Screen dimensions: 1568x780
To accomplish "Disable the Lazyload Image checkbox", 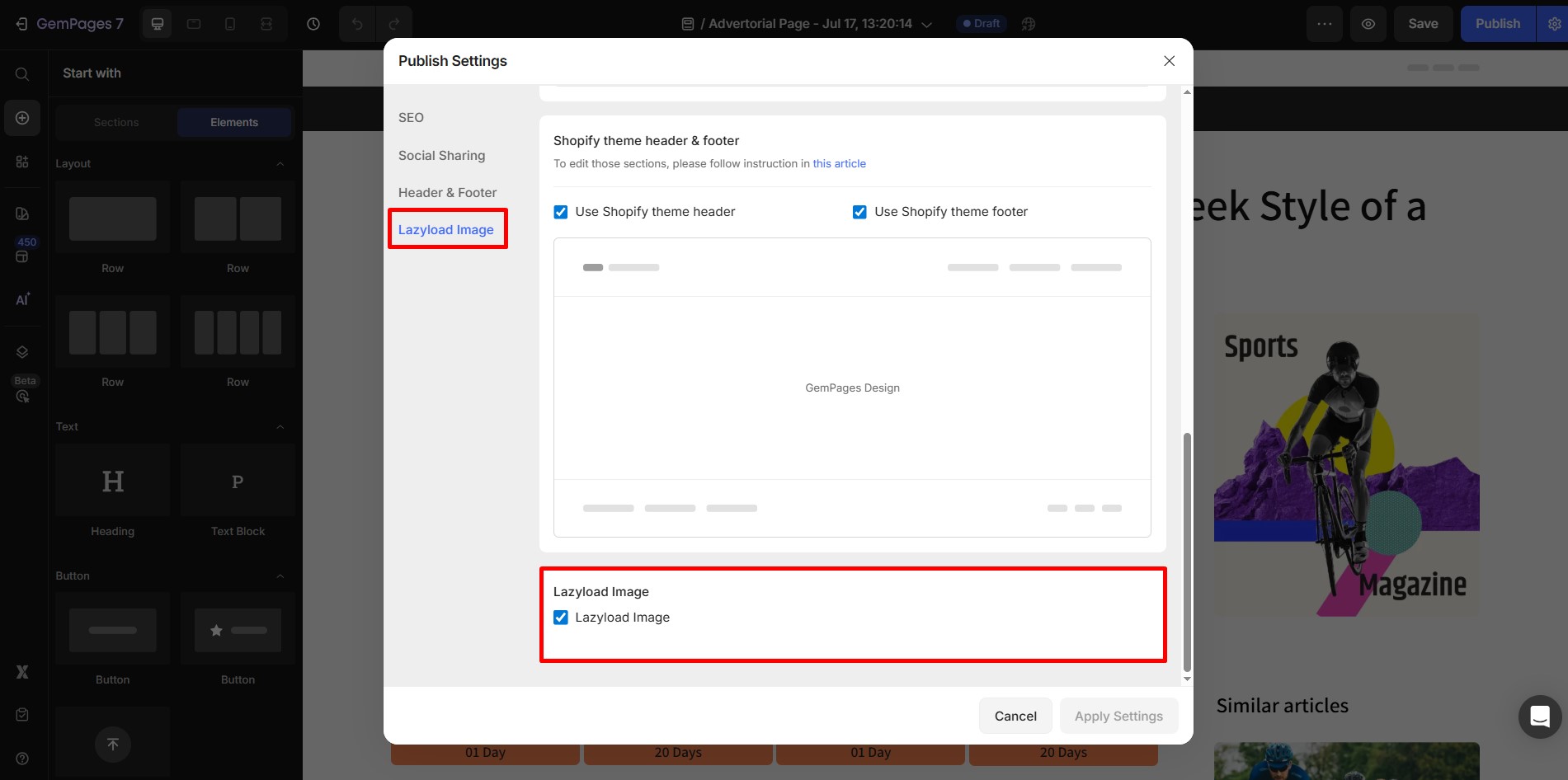I will click(561, 617).
